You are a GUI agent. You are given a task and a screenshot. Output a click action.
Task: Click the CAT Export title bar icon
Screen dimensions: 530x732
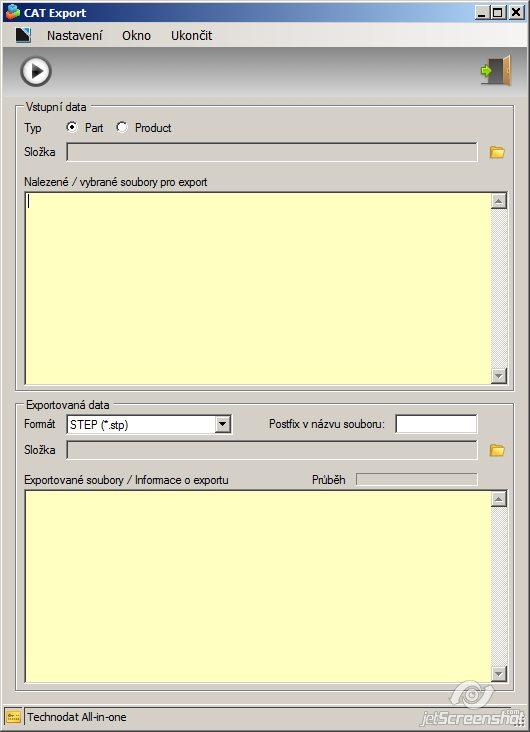pyautogui.click(x=13, y=12)
